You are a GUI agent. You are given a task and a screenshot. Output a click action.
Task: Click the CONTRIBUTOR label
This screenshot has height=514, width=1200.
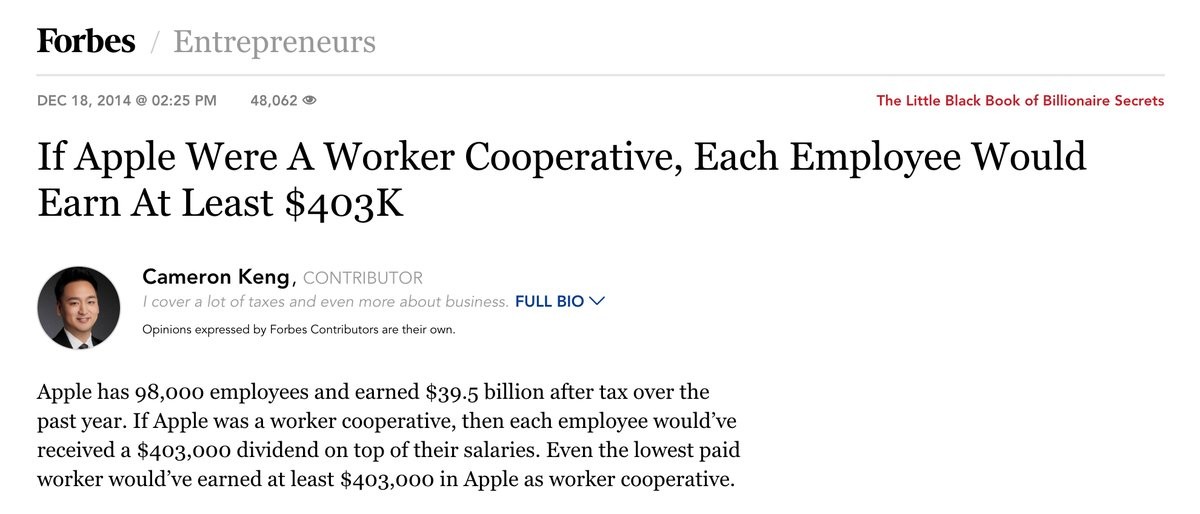pyautogui.click(x=362, y=278)
